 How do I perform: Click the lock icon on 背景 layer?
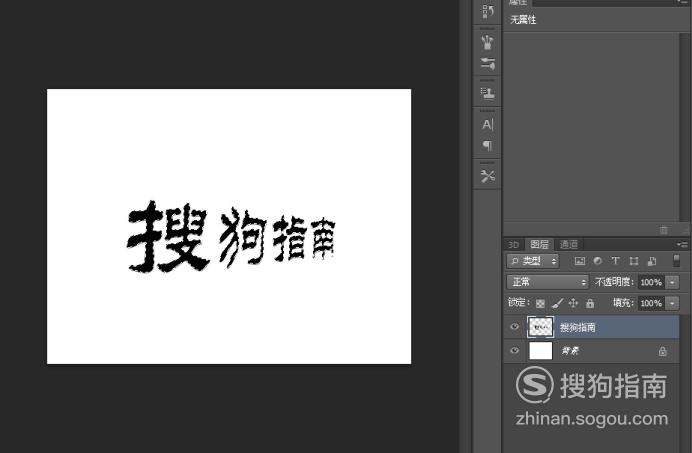pos(662,351)
